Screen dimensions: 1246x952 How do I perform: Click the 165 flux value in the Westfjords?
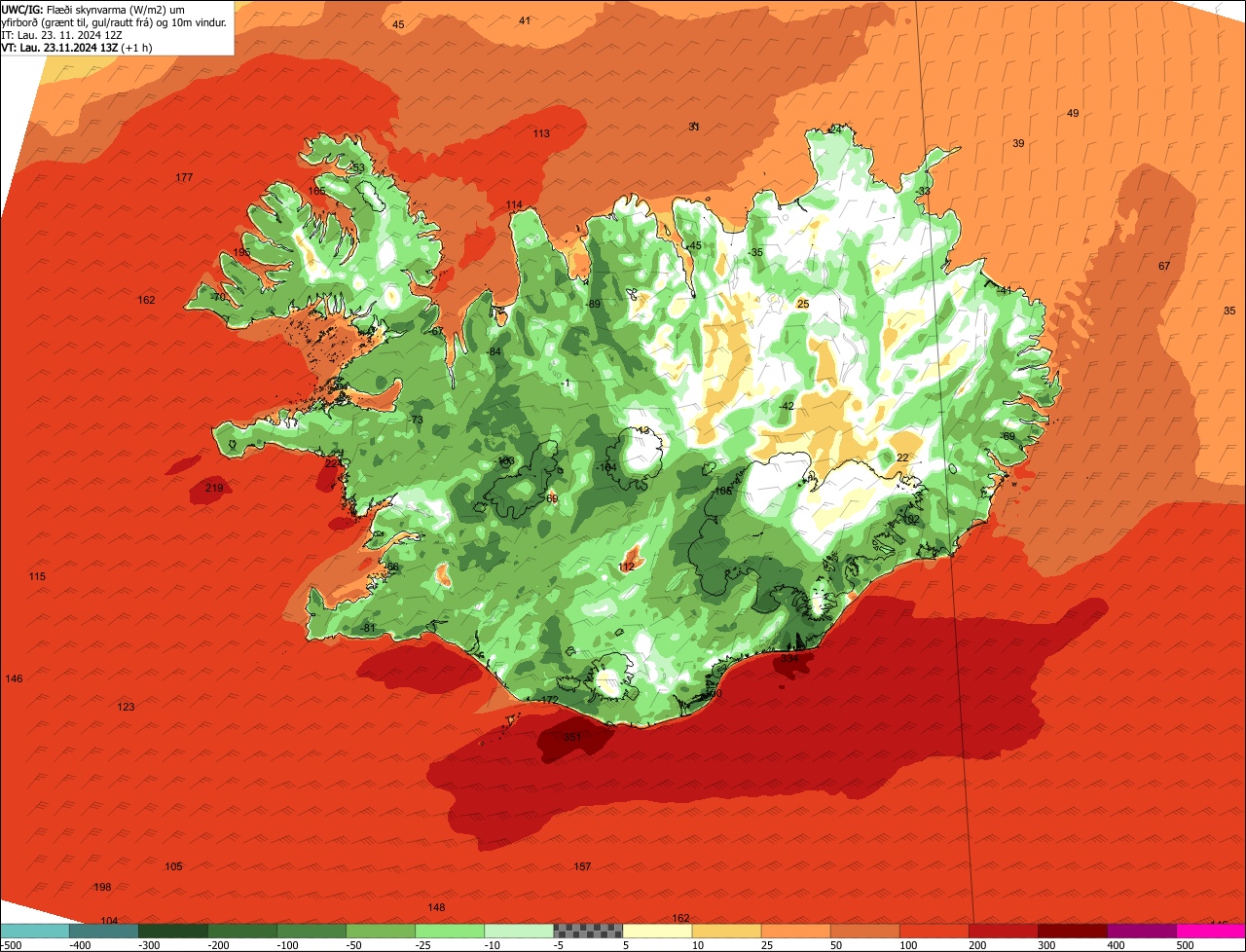coord(317,191)
